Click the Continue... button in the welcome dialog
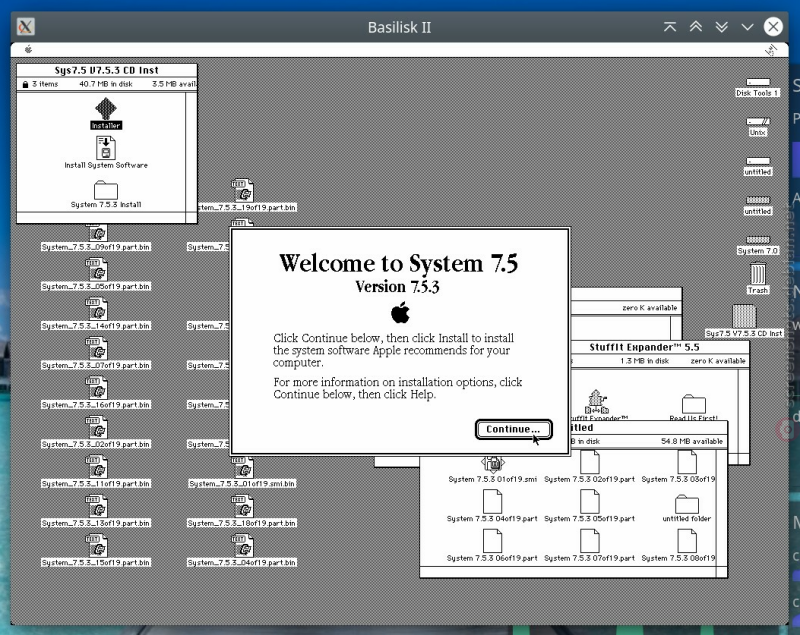This screenshot has height=635, width=800. pyautogui.click(x=513, y=429)
